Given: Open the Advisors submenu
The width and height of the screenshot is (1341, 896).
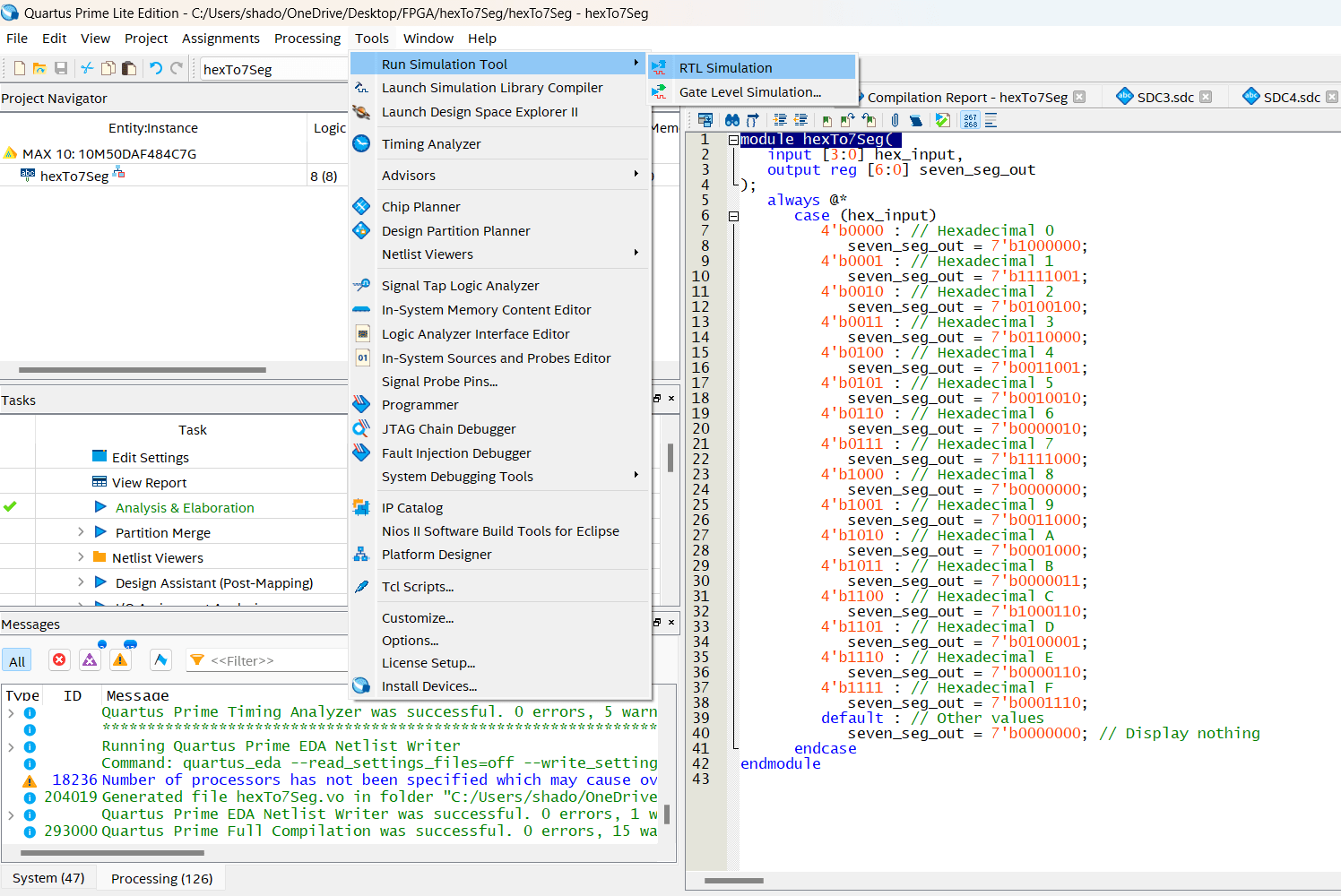Looking at the screenshot, I should 499,175.
